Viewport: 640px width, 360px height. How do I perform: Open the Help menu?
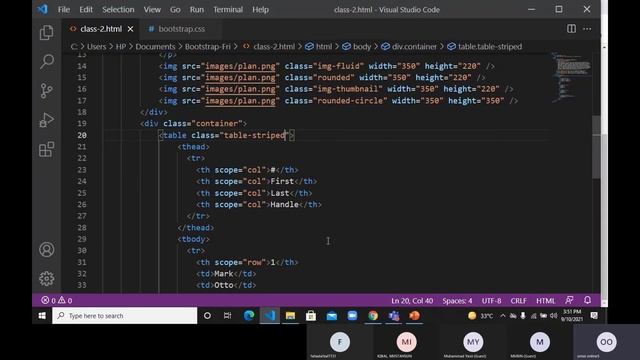260,9
